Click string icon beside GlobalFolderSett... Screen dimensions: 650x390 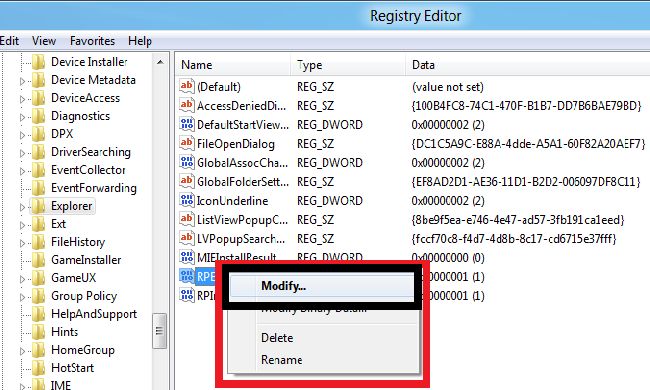point(187,181)
